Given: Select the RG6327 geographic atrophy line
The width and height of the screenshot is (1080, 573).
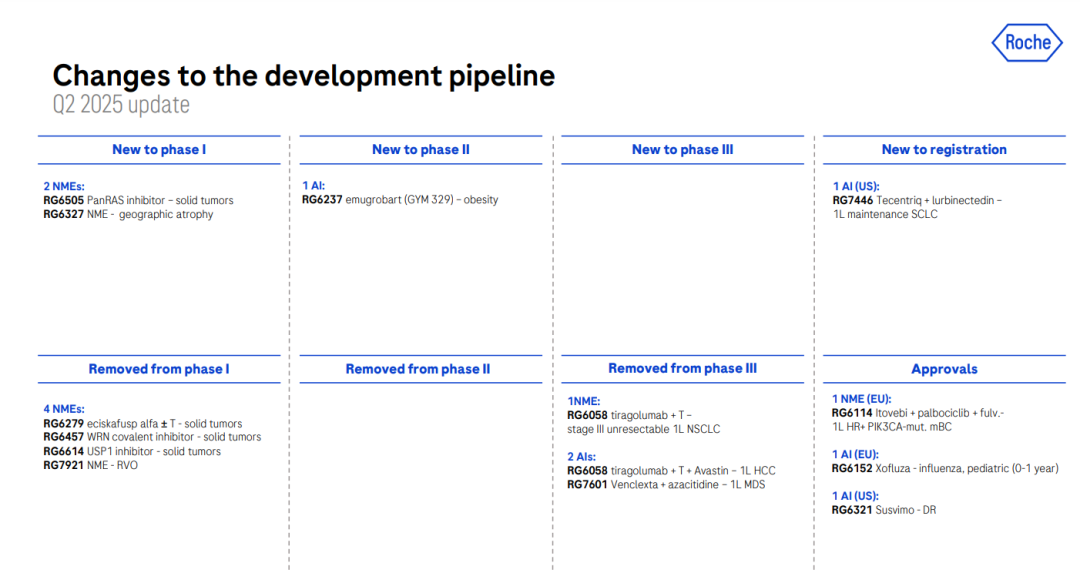Looking at the screenshot, I should pyautogui.click(x=128, y=214).
